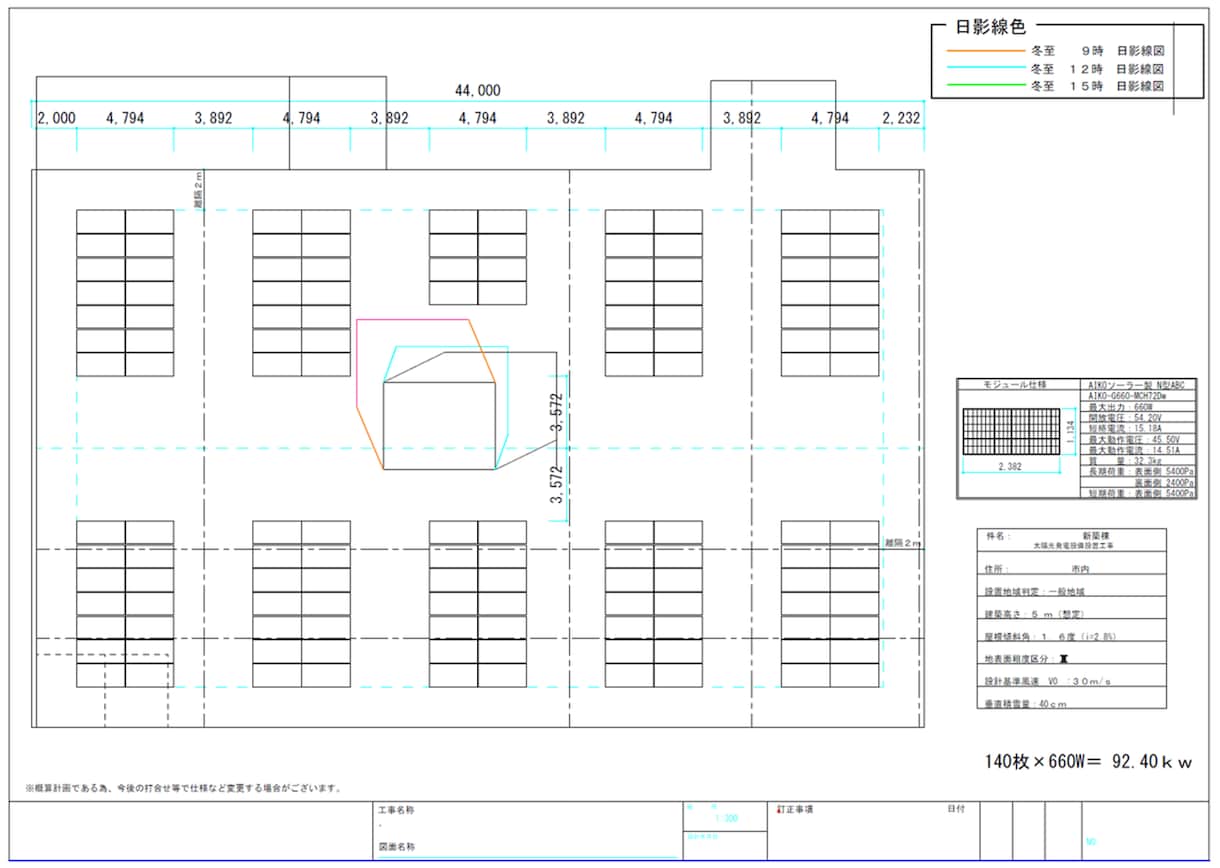Click the "質量:32.3kg" row
Screen dimensions: 1220x868
click(x=1140, y=462)
